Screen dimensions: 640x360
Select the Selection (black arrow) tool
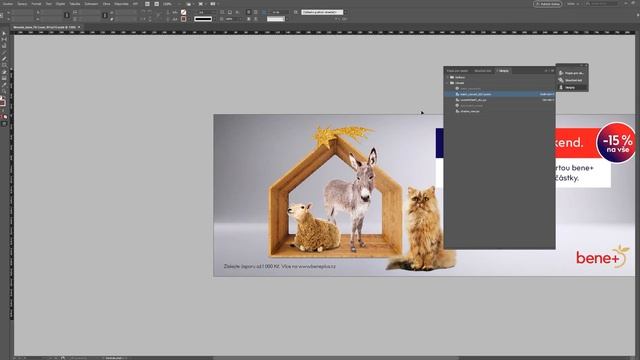4,33
